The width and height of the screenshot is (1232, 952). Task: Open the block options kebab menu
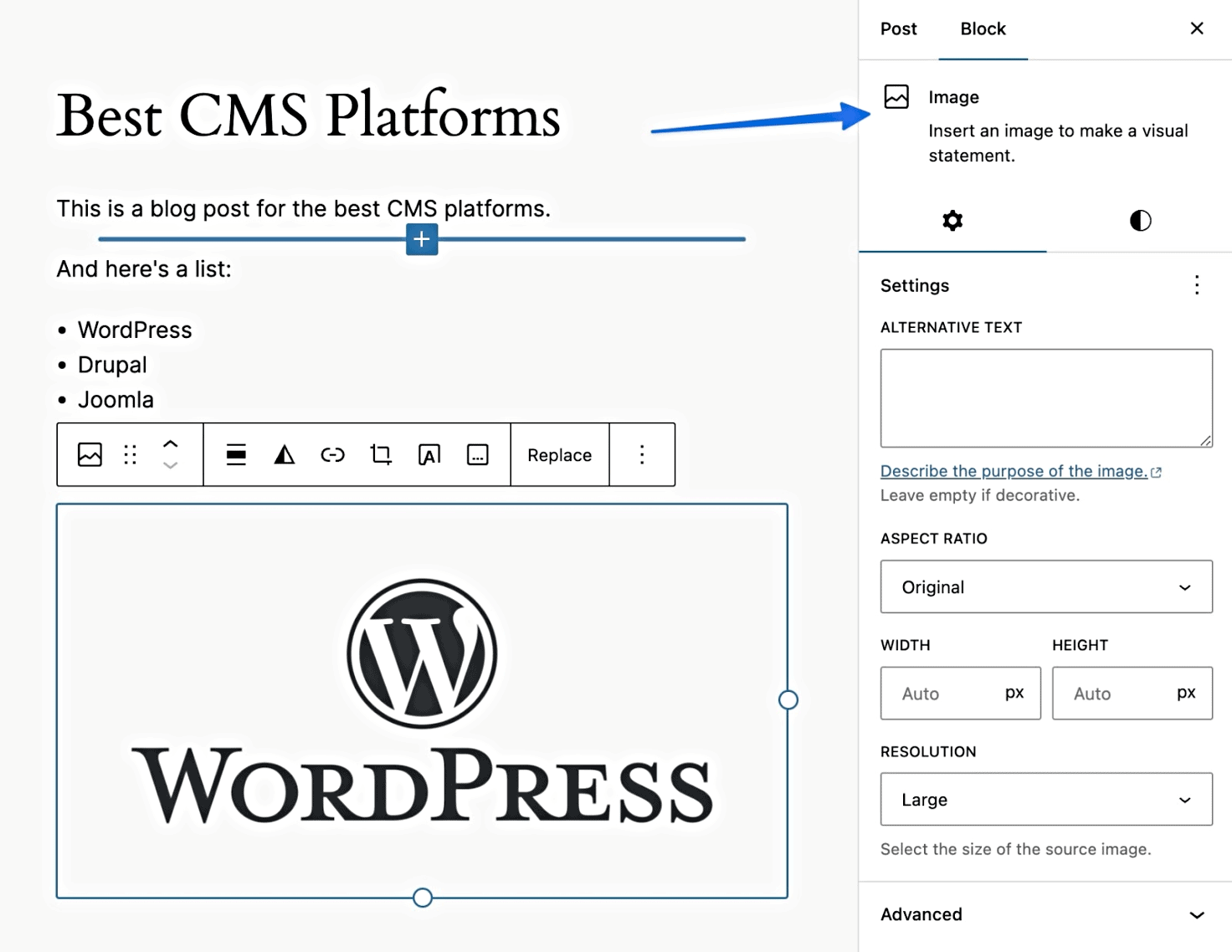click(x=641, y=454)
